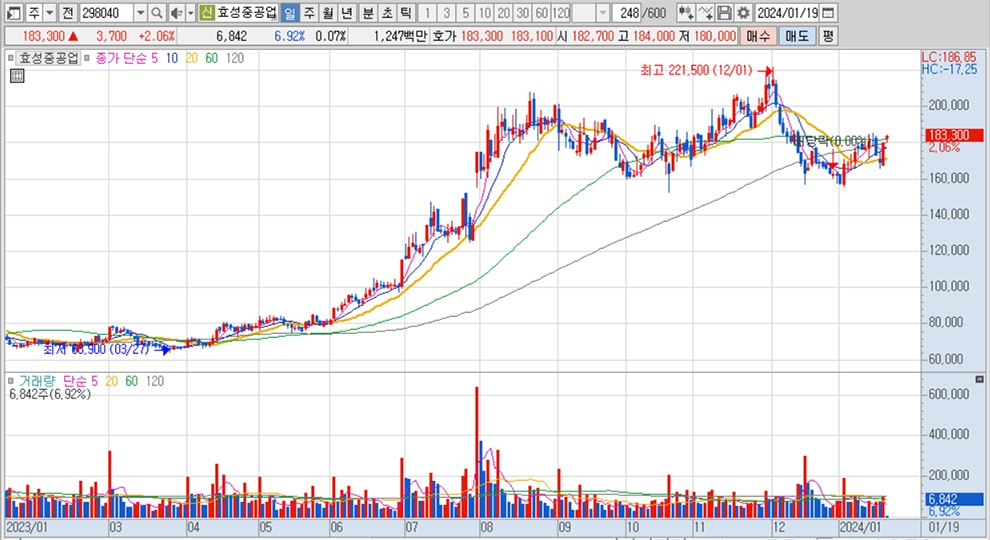Click the candle count field showing 248
990x540 pixels.
point(628,13)
